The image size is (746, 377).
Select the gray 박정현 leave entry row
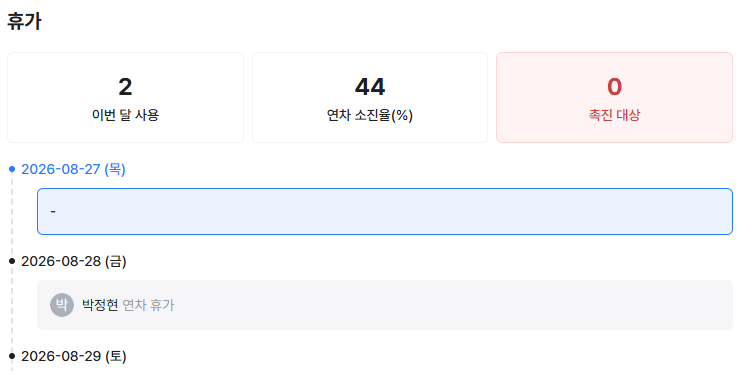click(x=385, y=305)
